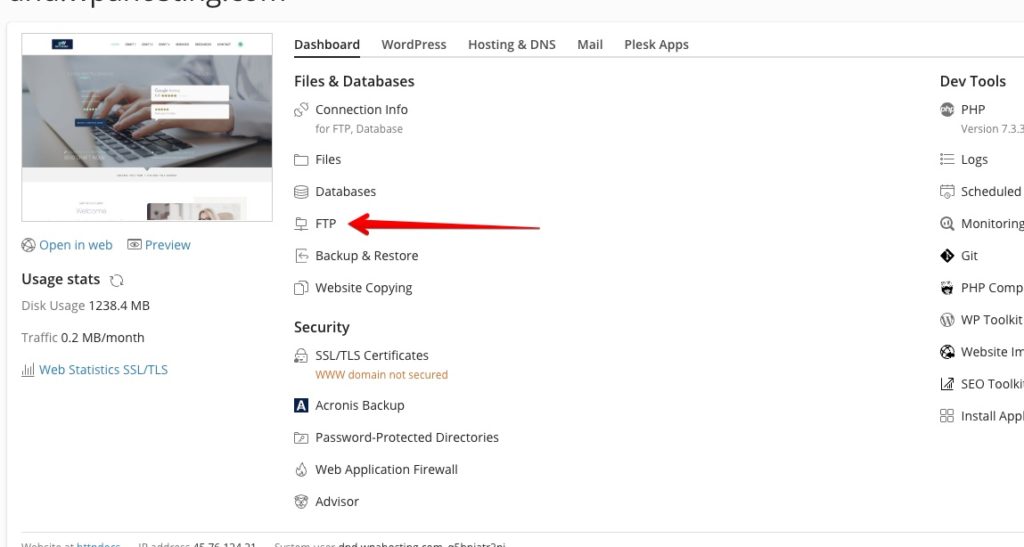Open the Connection Info link
This screenshot has width=1024, height=547.
[361, 110]
